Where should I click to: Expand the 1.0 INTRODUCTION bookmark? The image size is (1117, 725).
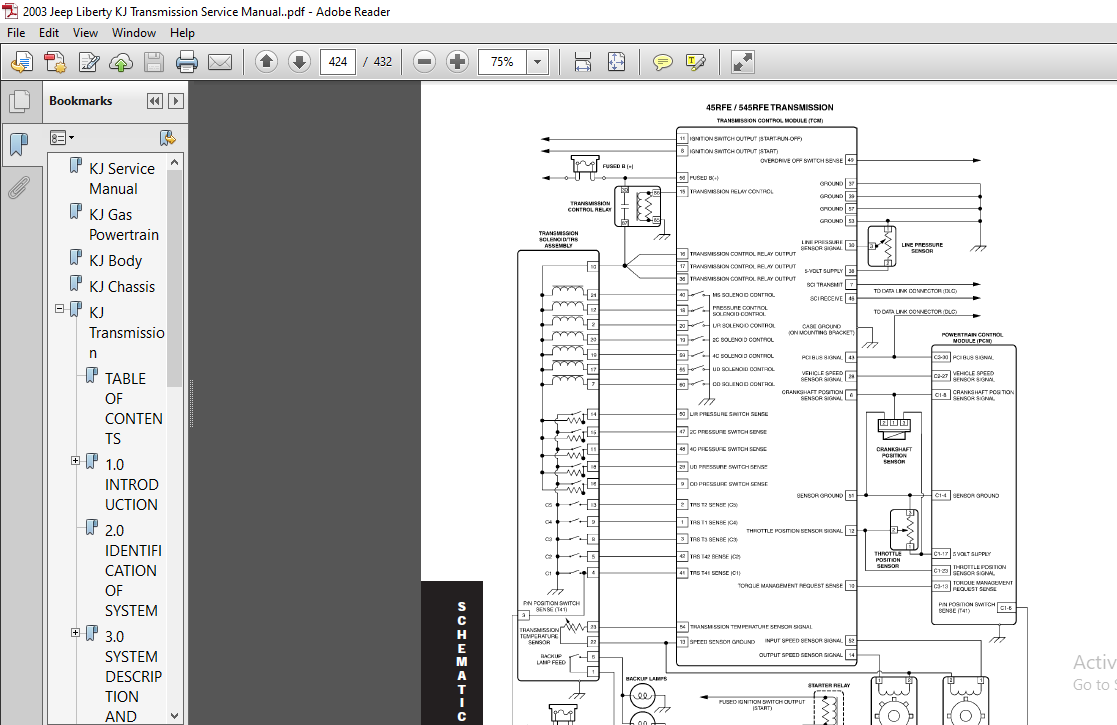(76, 461)
